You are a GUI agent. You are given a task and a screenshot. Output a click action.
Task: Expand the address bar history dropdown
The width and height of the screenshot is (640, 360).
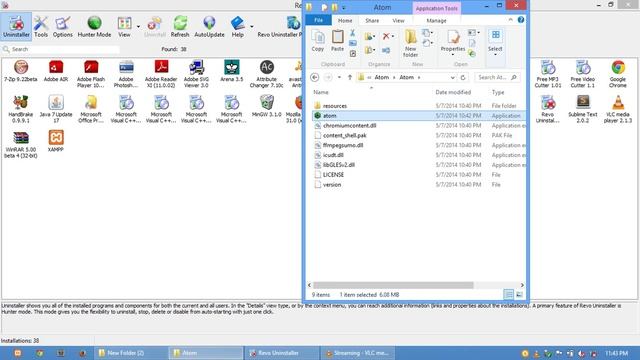click(452, 77)
